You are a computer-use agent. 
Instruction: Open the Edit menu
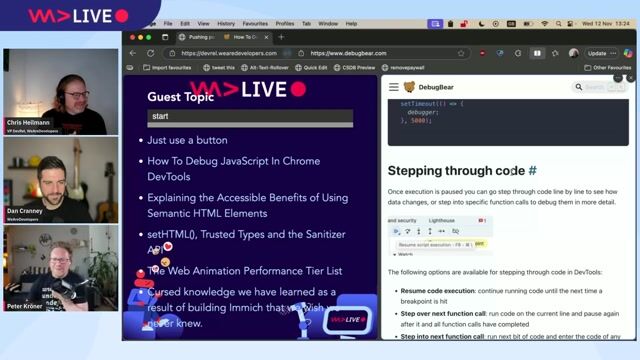pyautogui.click(x=185, y=24)
